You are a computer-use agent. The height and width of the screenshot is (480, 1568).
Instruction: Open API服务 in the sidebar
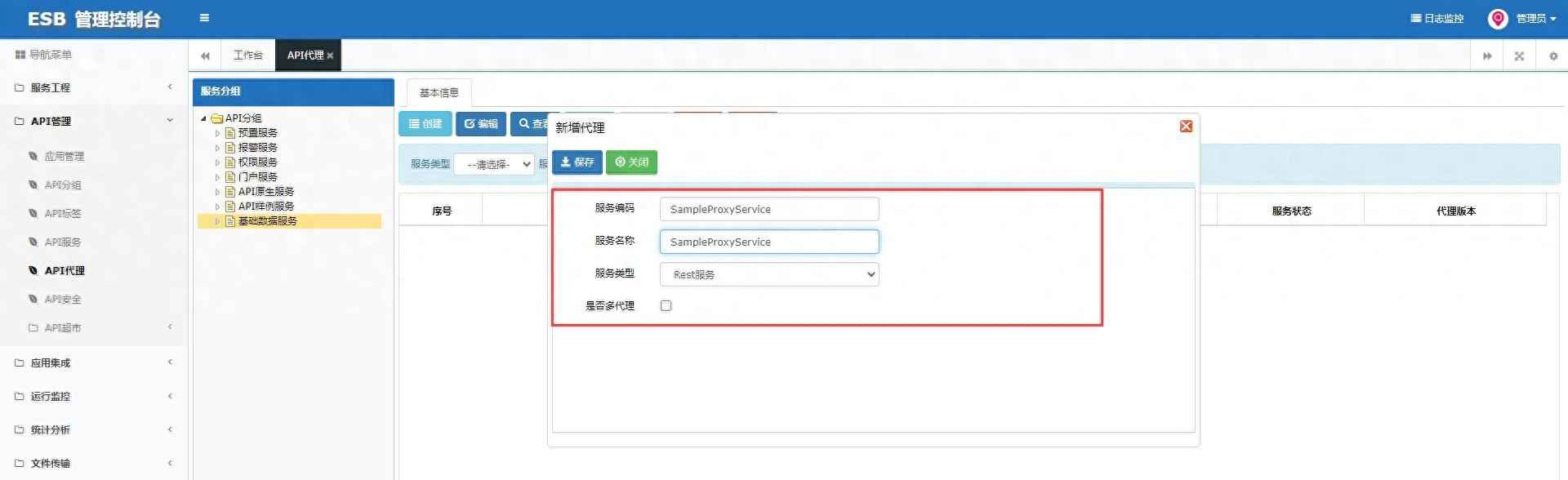pyautogui.click(x=62, y=242)
